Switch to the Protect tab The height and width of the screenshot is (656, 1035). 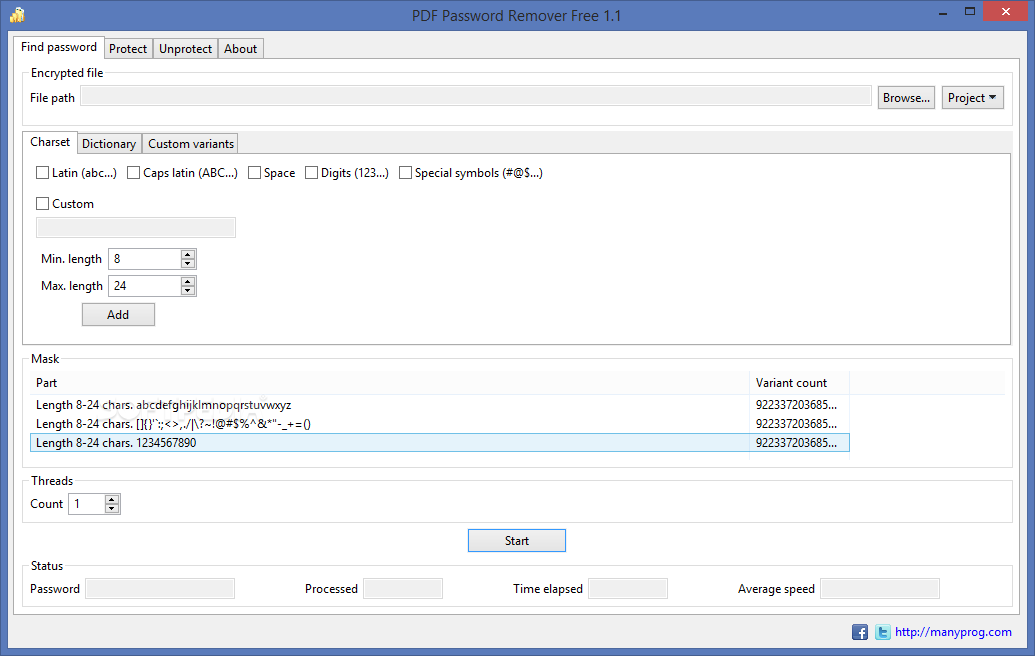[x=128, y=49]
